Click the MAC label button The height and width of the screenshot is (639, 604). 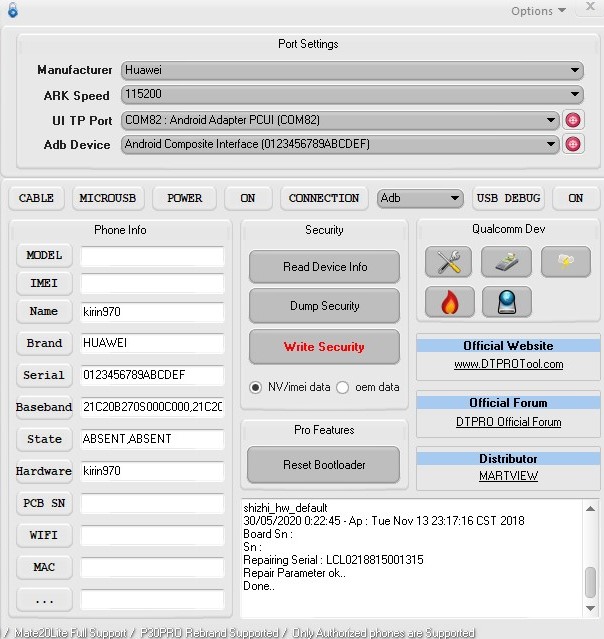[x=44, y=567]
